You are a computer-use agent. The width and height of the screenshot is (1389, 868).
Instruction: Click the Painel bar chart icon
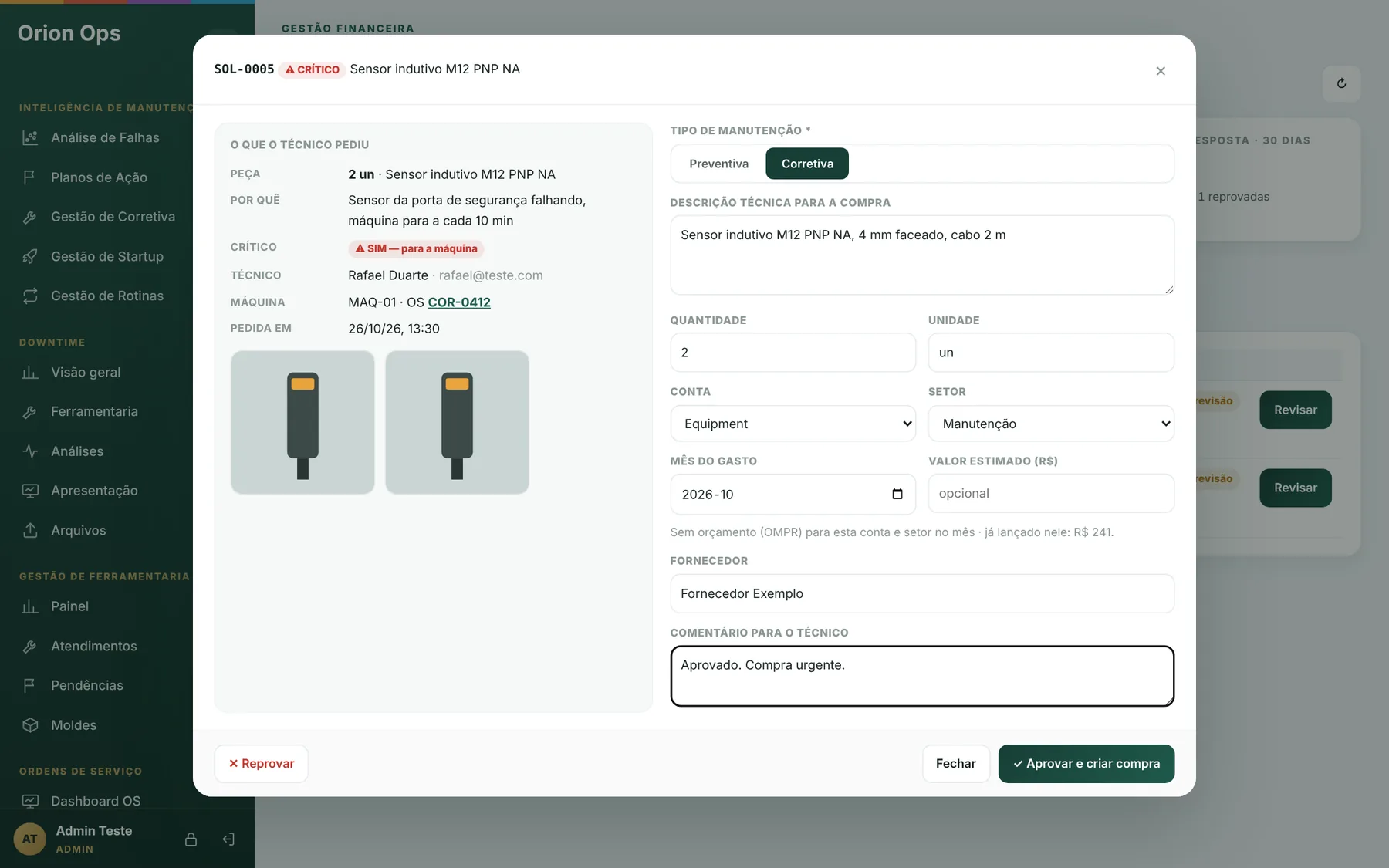point(30,606)
